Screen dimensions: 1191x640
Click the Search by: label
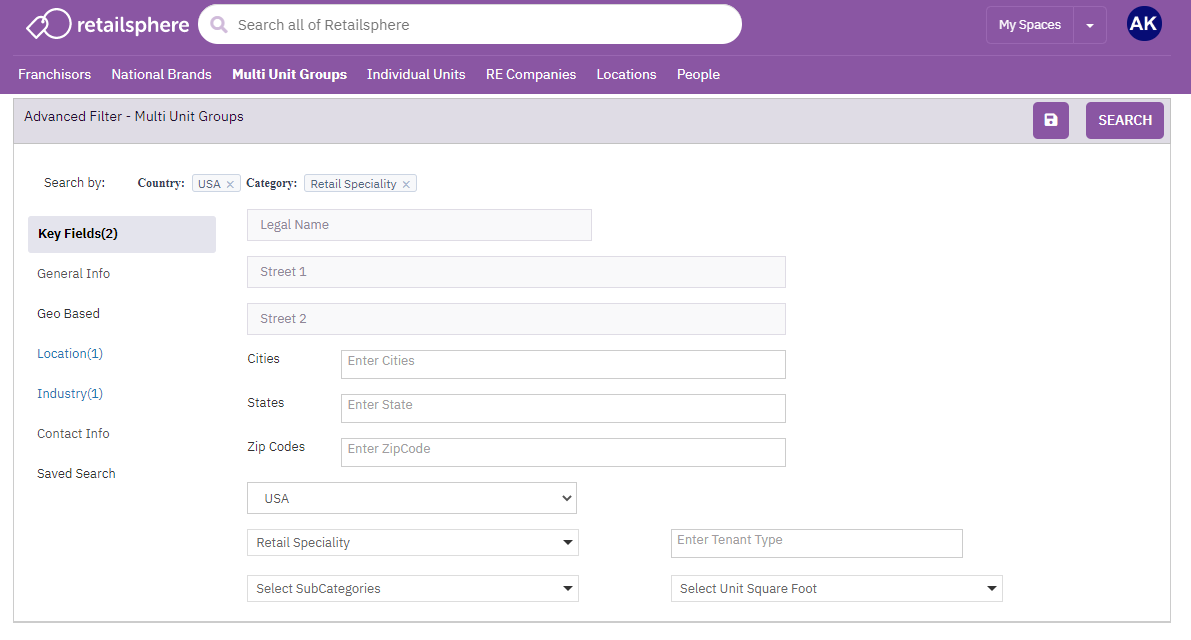click(74, 183)
